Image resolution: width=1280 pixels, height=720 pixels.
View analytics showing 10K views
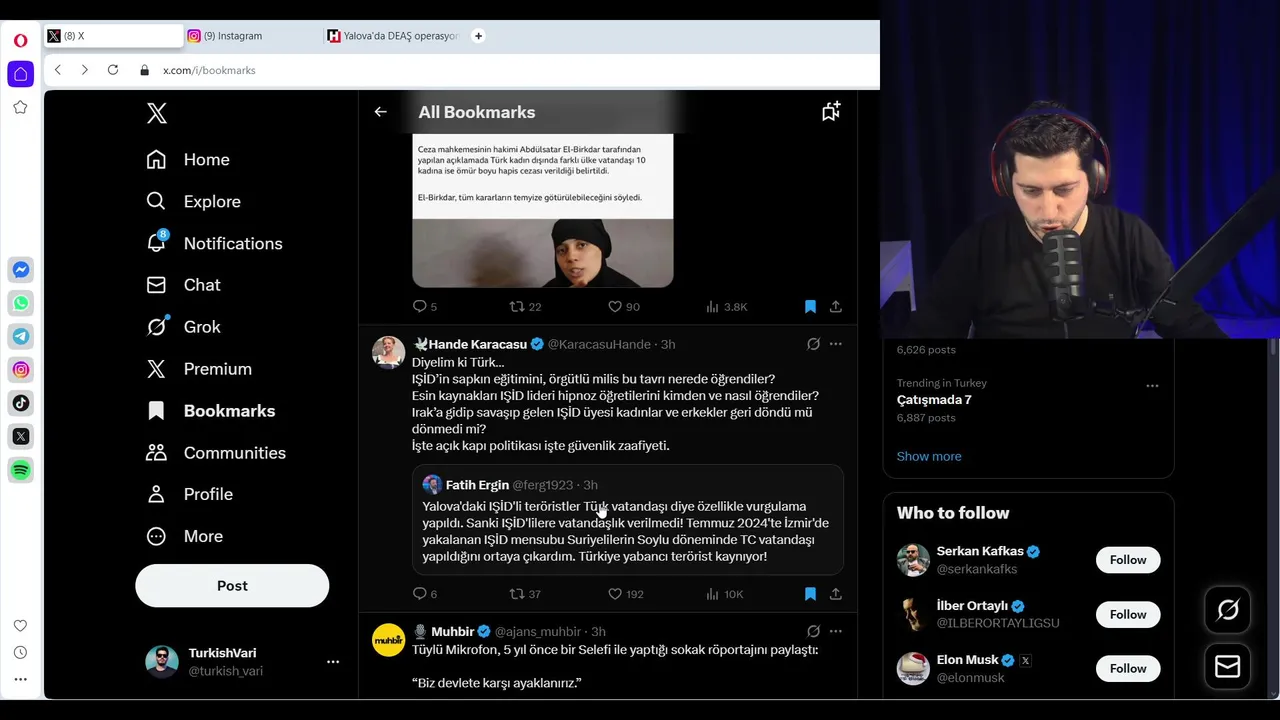(x=724, y=594)
